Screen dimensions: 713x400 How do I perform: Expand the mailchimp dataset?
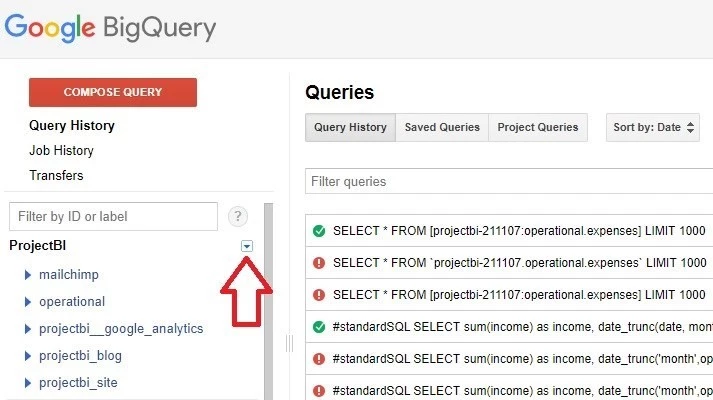(x=28, y=275)
